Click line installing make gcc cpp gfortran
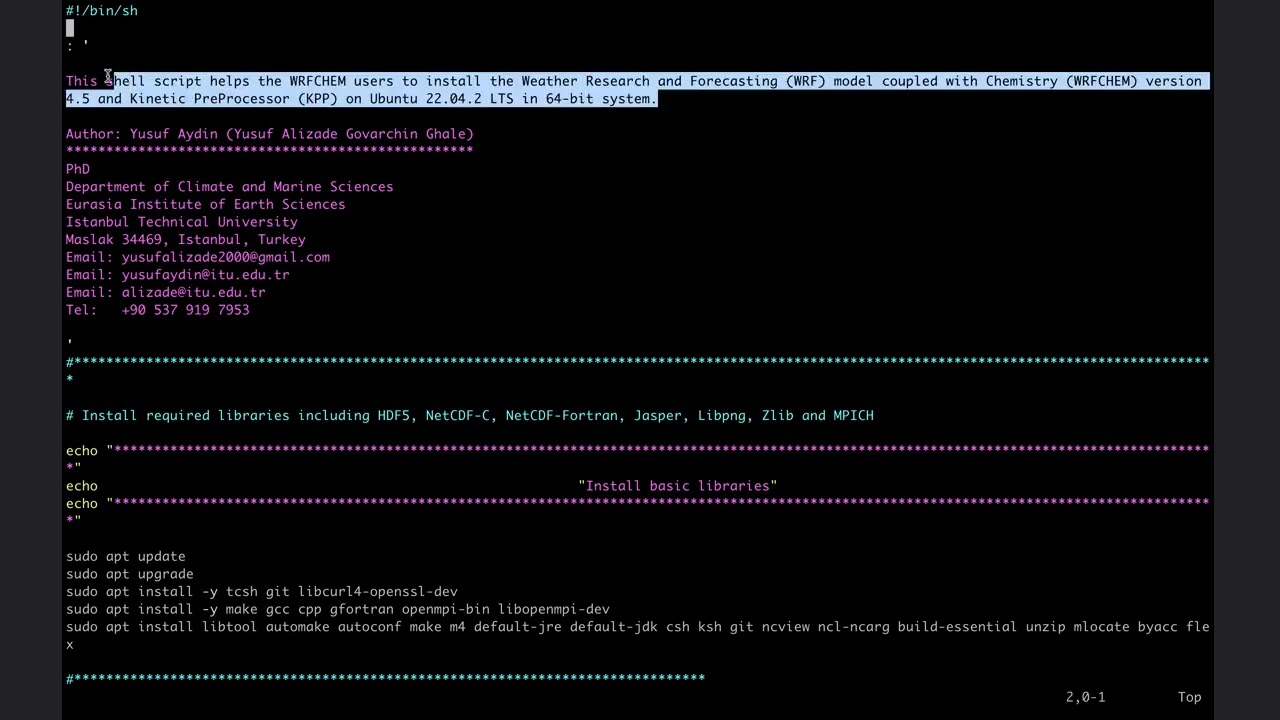This screenshot has width=1280, height=720. coord(338,610)
